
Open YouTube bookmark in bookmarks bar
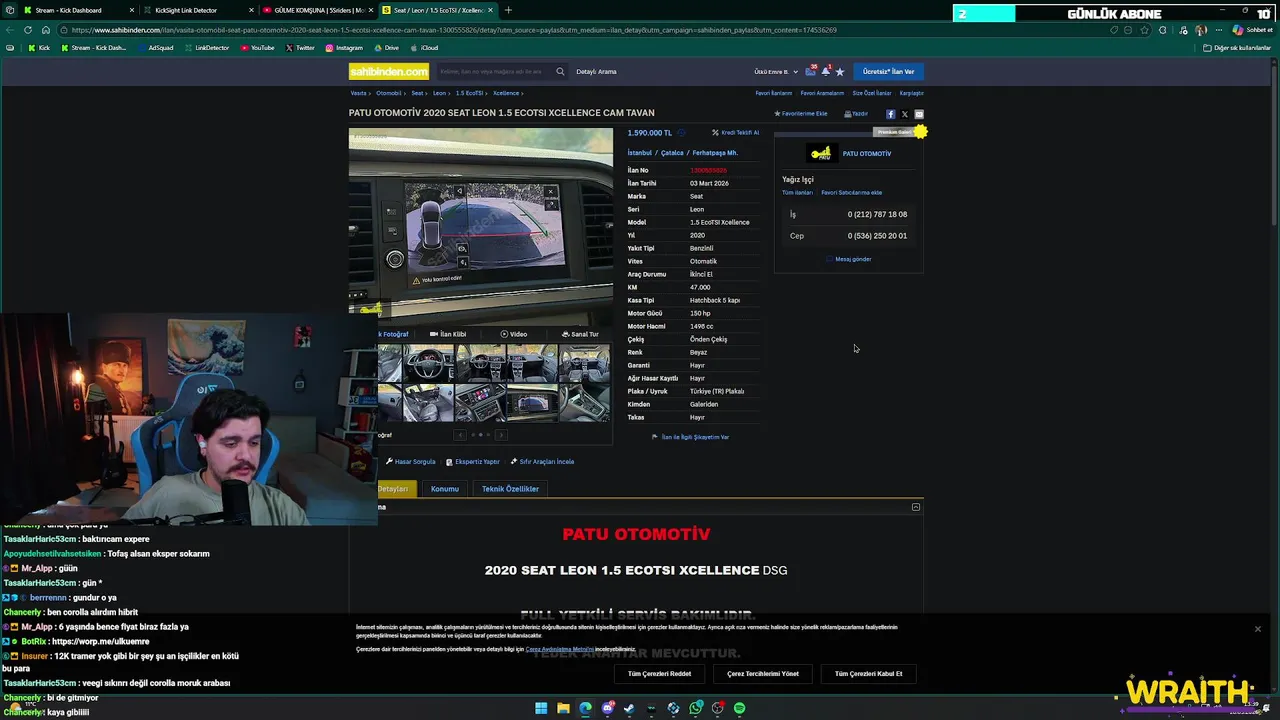258,48
